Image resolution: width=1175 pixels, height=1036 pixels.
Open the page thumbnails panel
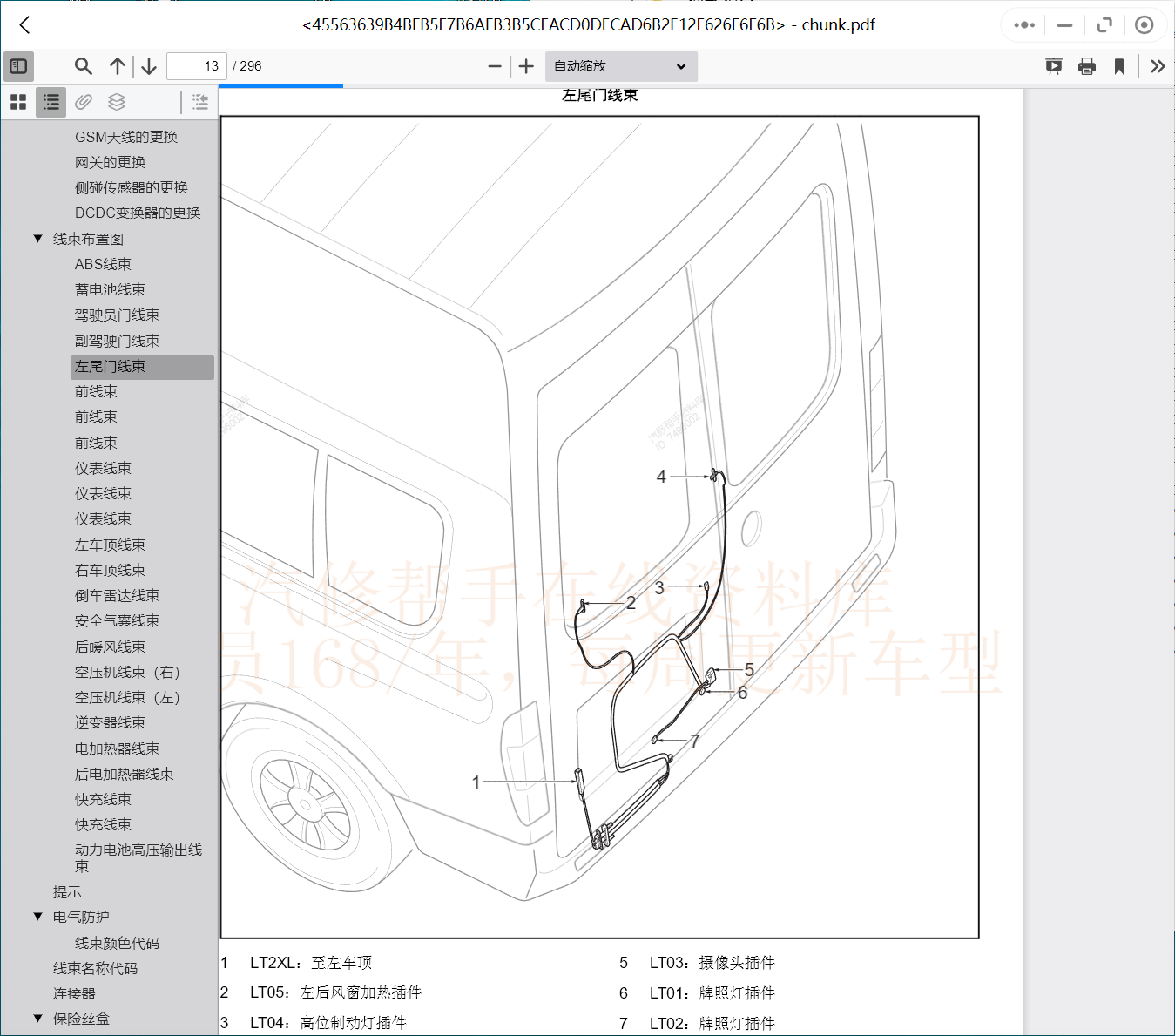point(17,102)
